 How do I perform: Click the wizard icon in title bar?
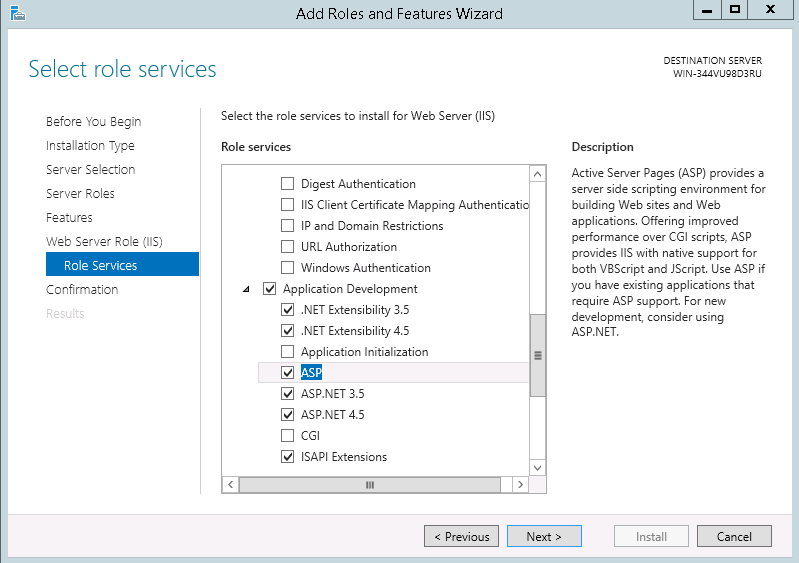(x=17, y=13)
